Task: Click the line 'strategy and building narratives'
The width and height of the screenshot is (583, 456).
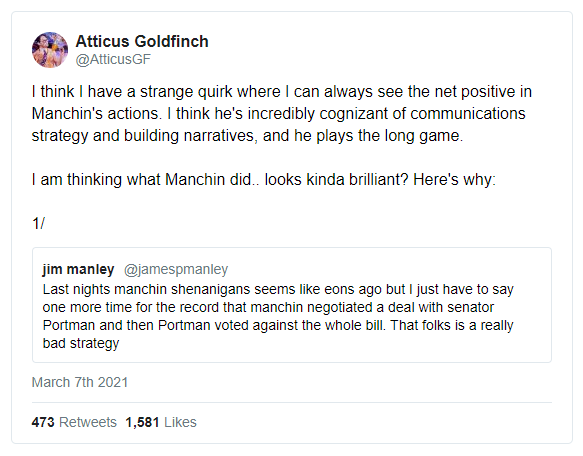Action: 247,135
